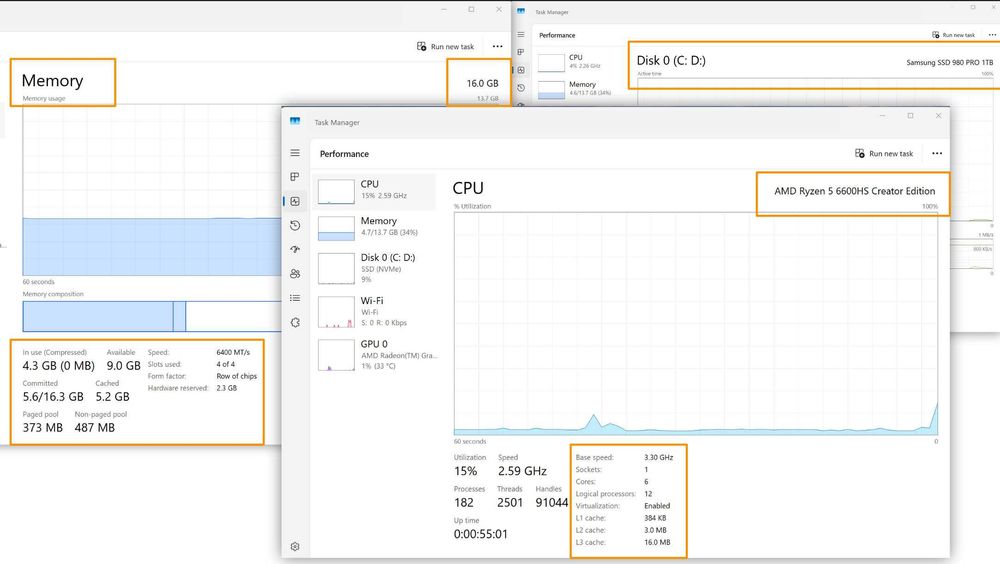This screenshot has height=564, width=1000.
Task: Click Samsung SSD 980 PRO 1TB label
Action: 950,63
